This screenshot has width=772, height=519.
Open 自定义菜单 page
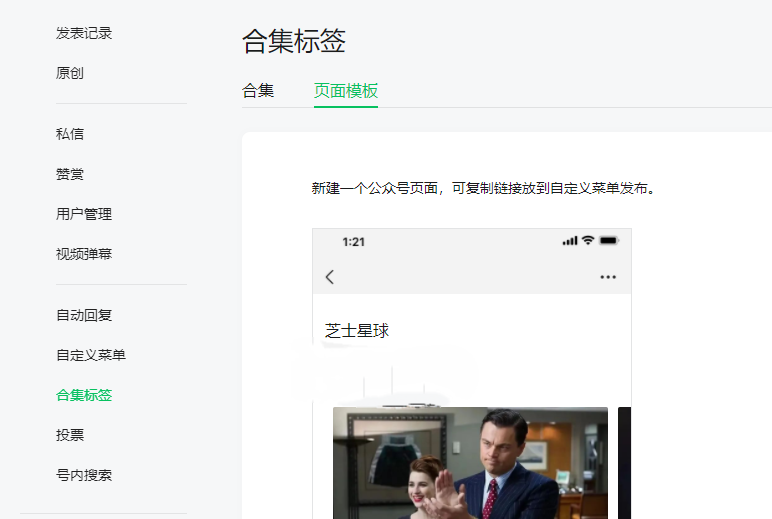click(x=91, y=355)
